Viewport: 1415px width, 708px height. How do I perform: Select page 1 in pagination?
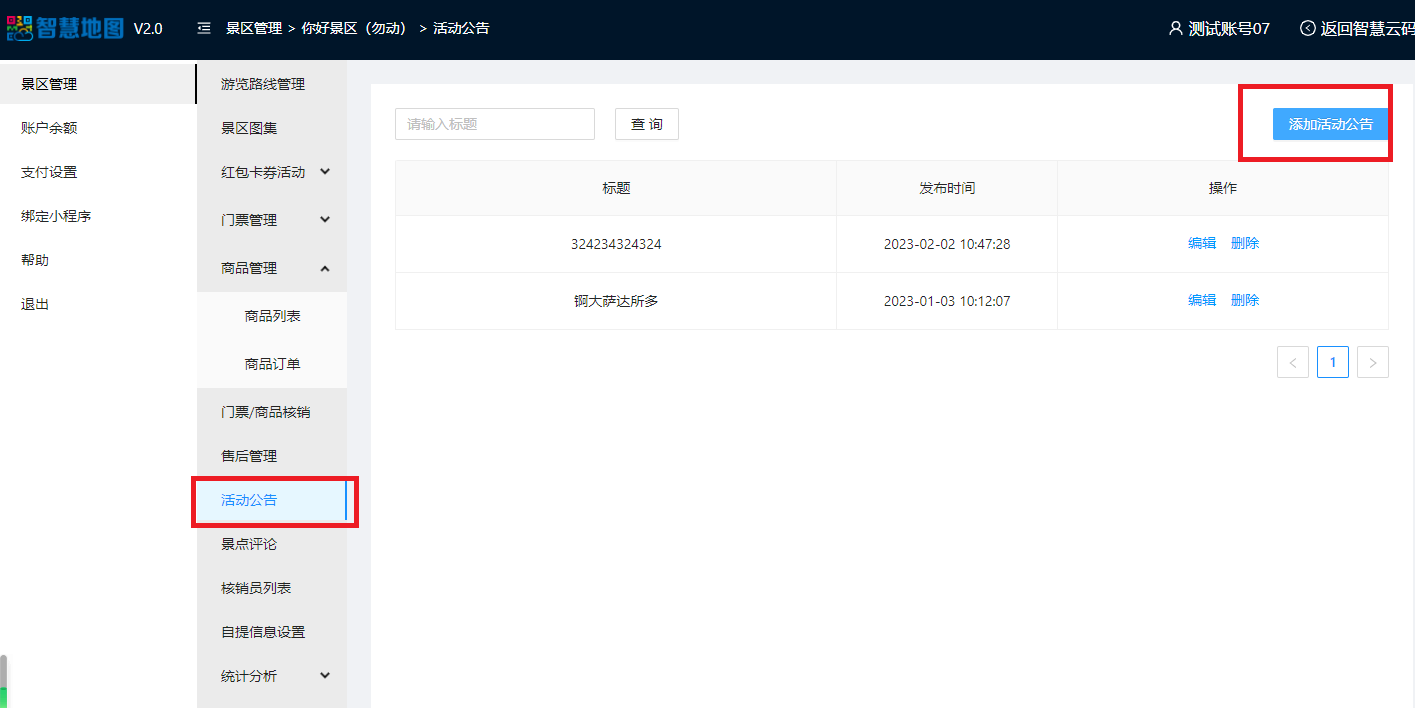pos(1332,362)
